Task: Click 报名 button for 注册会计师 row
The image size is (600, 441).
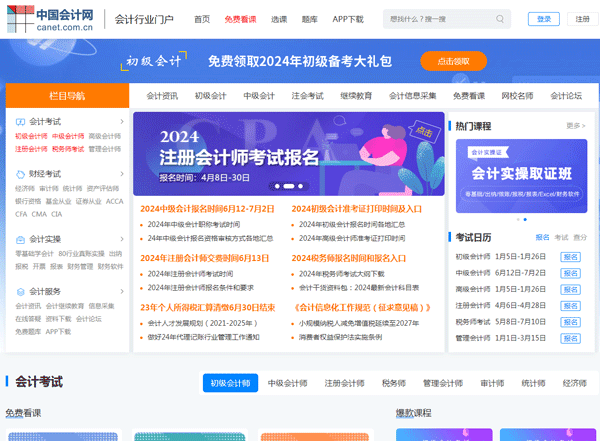Action: click(x=571, y=306)
